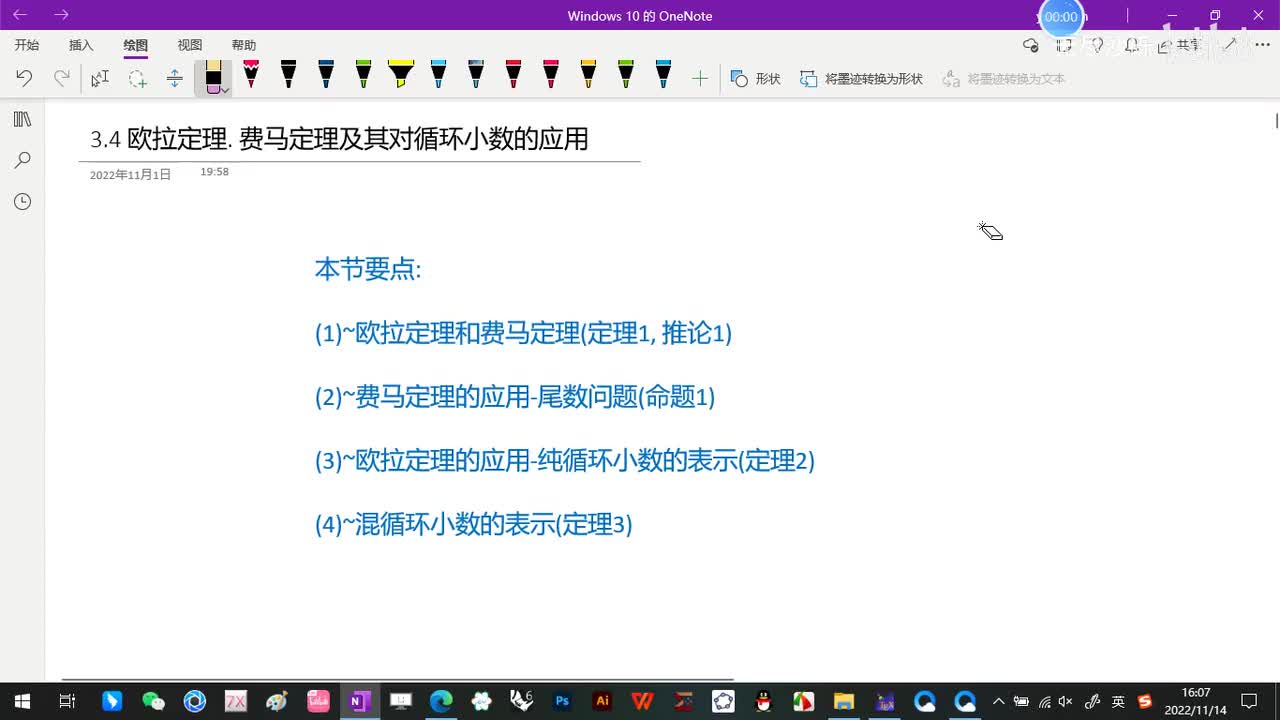This screenshot has width=1280, height=720.
Task: Select the eraser tool
Action: point(213,77)
